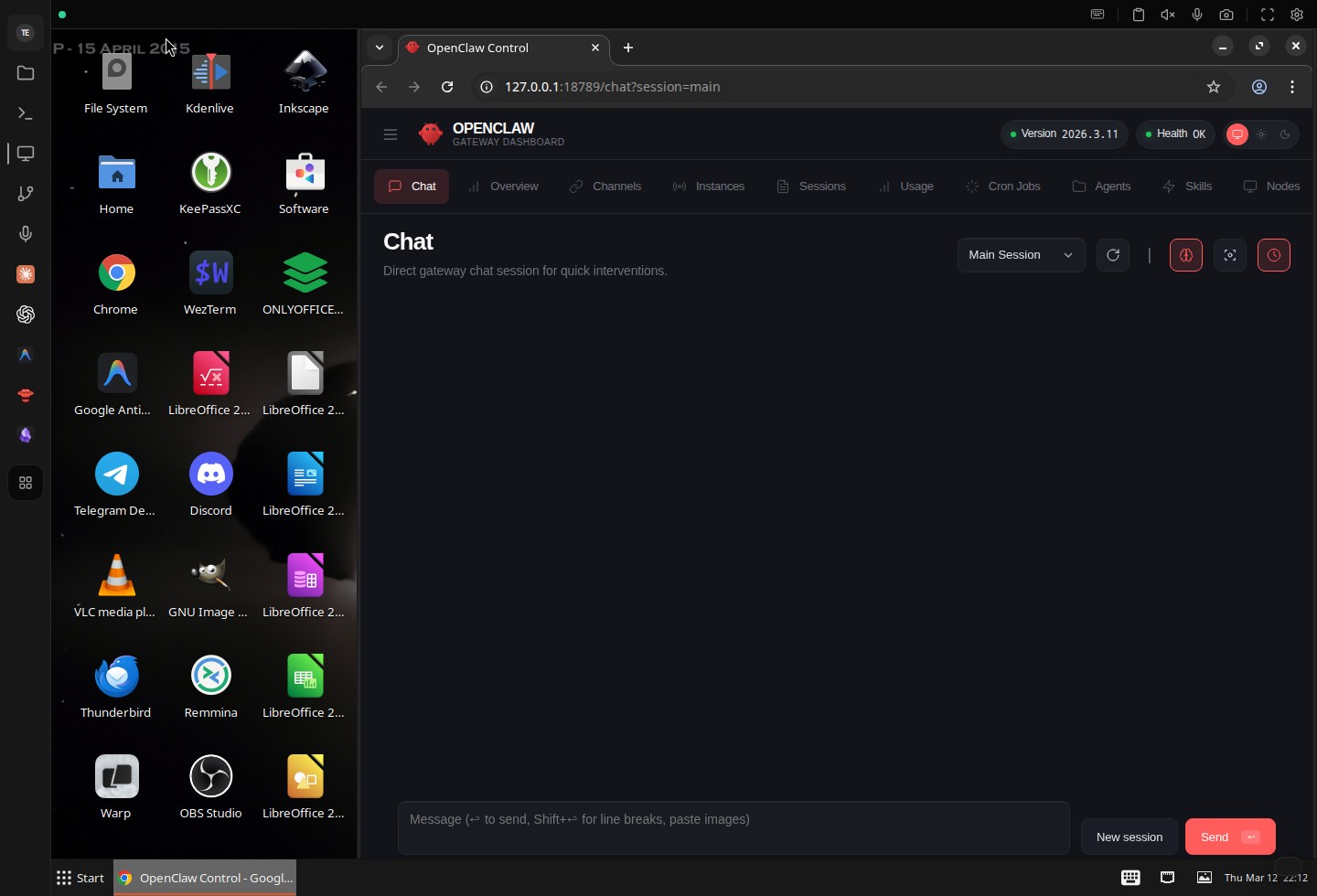Image resolution: width=1317 pixels, height=896 pixels.
Task: Open the Debug/brain panel in Chat toolbar
Action: click(x=1185, y=255)
